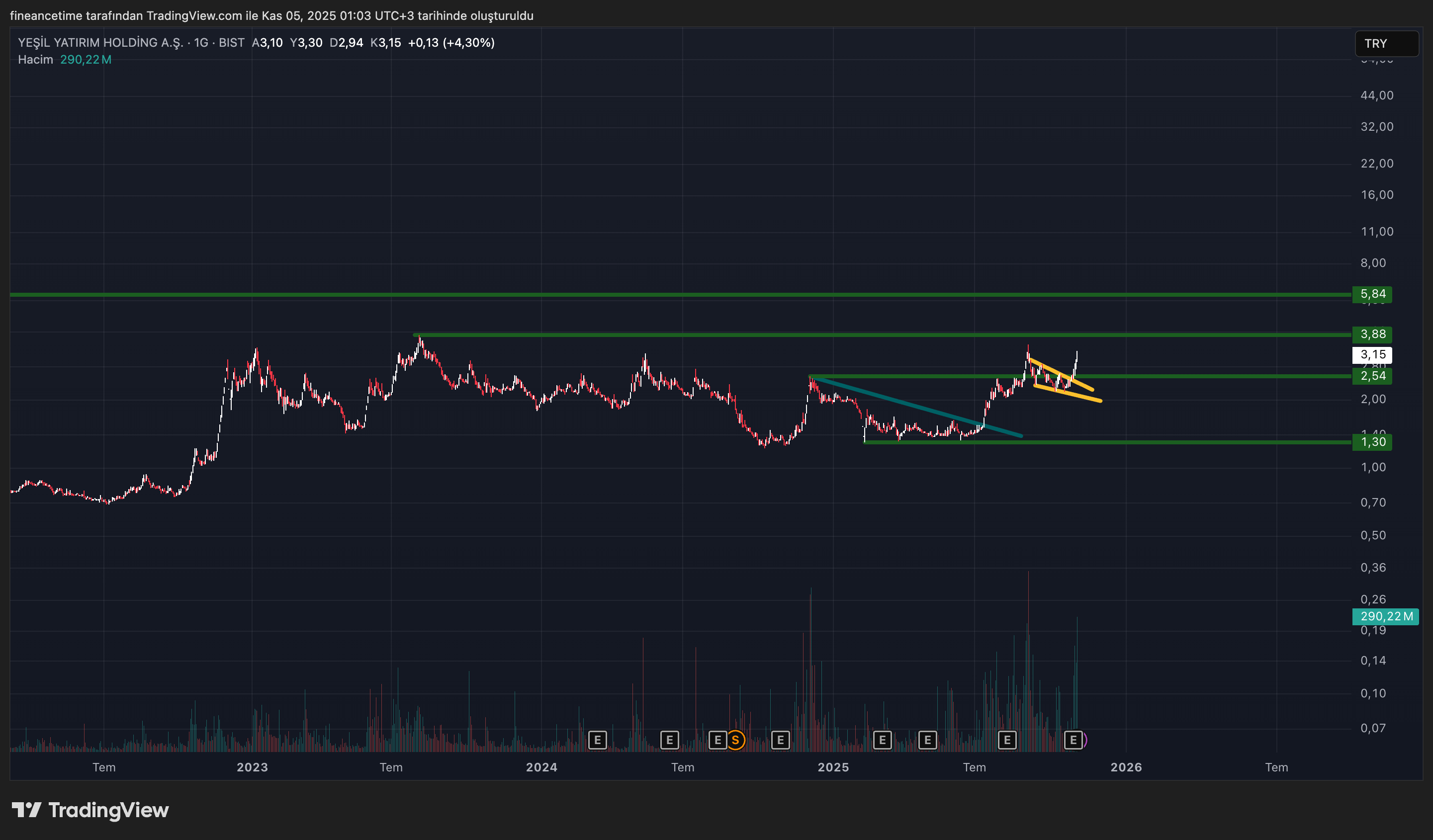Image resolution: width=1433 pixels, height=840 pixels.
Task: Open the 1G timeframe selector
Action: 201,42
